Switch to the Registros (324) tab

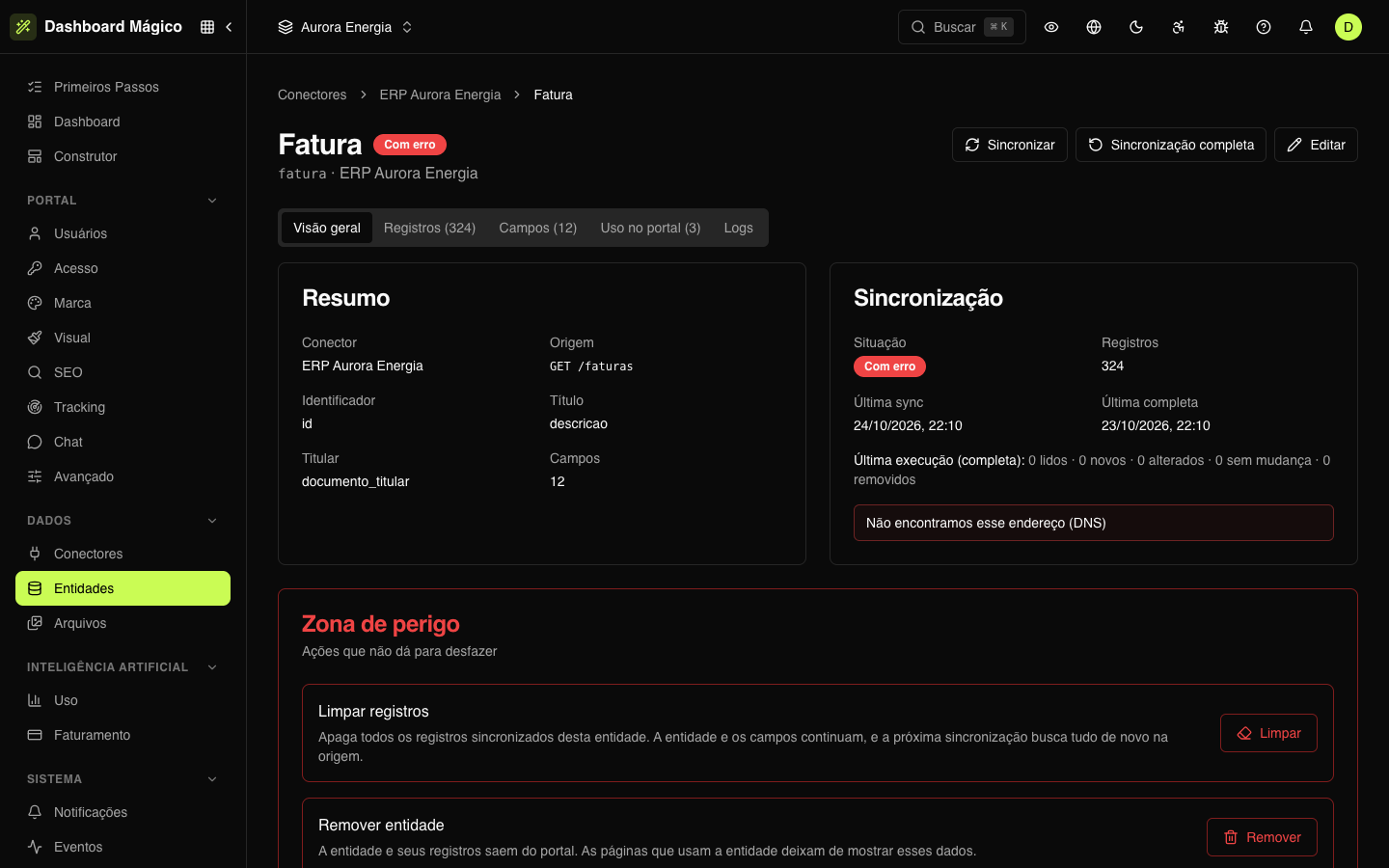point(429,228)
